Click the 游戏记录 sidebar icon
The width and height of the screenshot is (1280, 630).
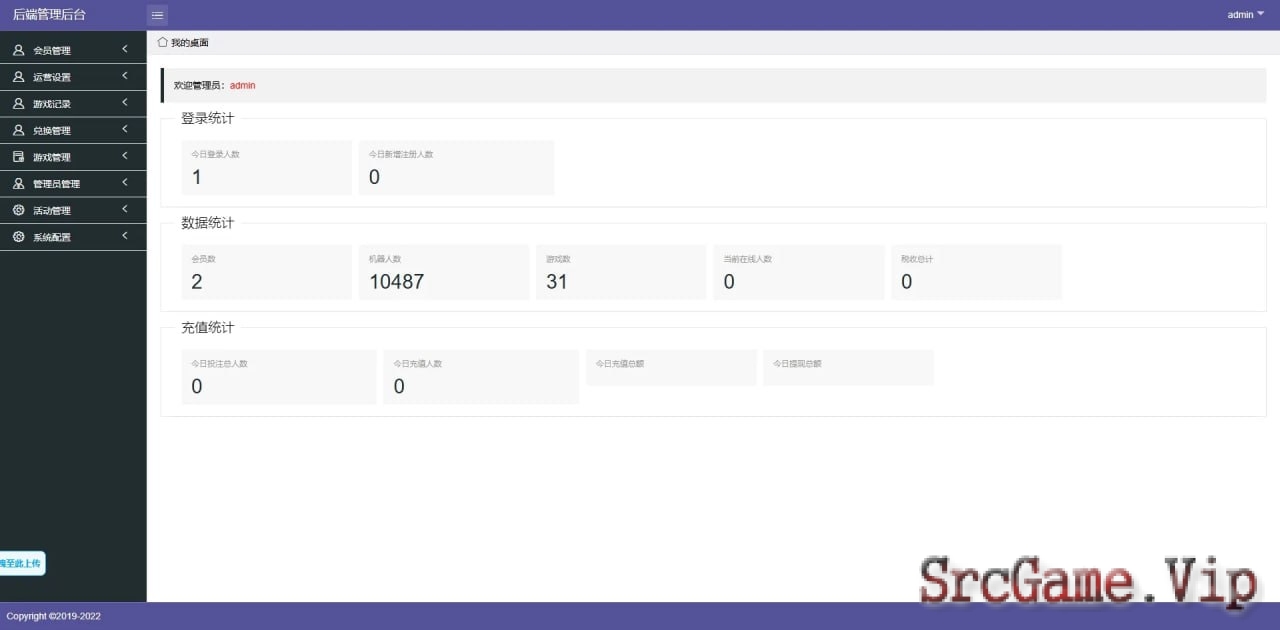pos(18,103)
